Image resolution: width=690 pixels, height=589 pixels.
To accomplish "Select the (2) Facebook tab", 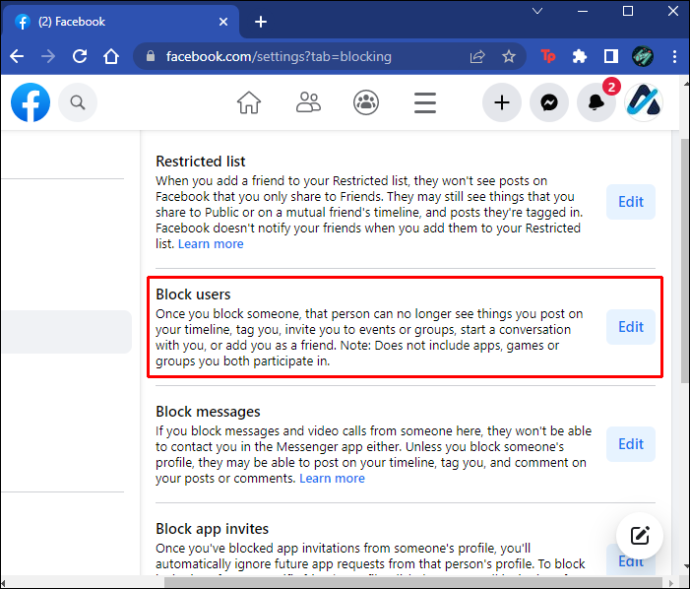I will (121, 22).
